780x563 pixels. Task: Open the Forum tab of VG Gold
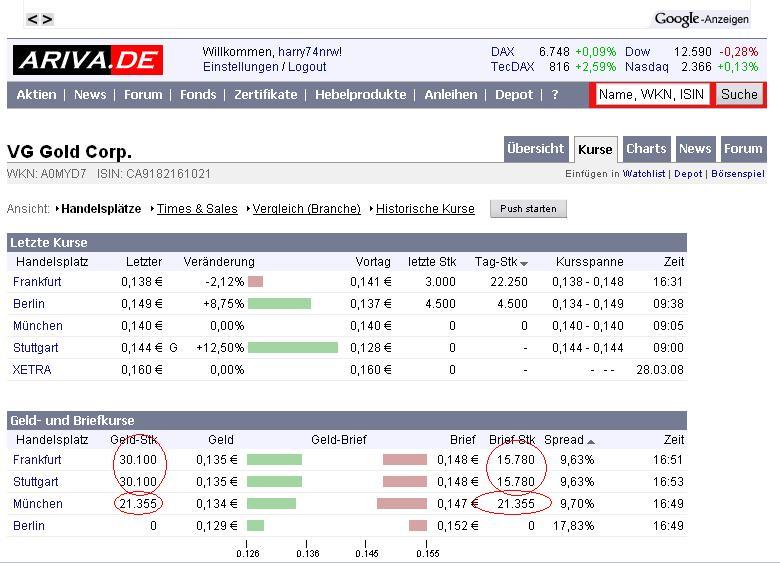click(x=743, y=149)
